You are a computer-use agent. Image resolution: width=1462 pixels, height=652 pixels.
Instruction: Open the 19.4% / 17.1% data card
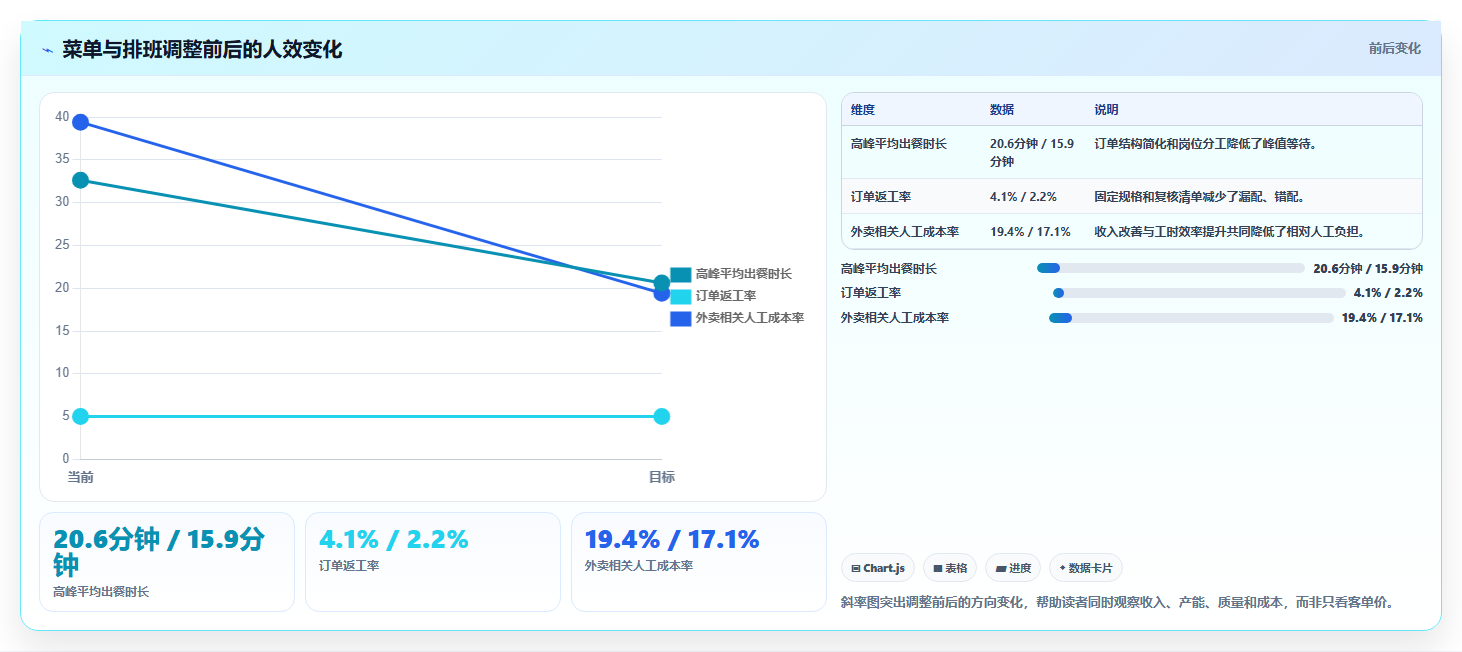pyautogui.click(x=699, y=562)
